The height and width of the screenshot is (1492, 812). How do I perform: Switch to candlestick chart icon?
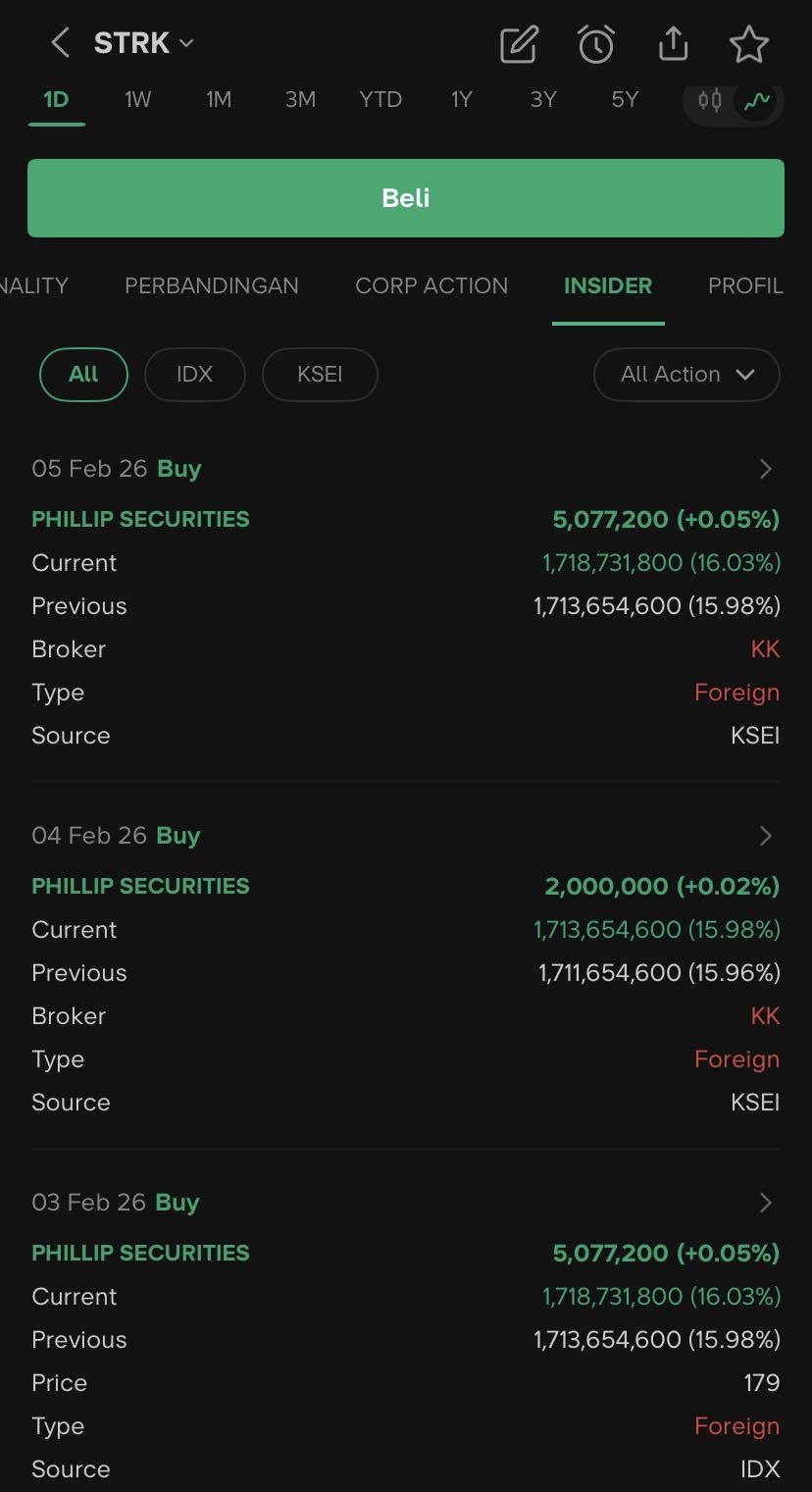710,100
